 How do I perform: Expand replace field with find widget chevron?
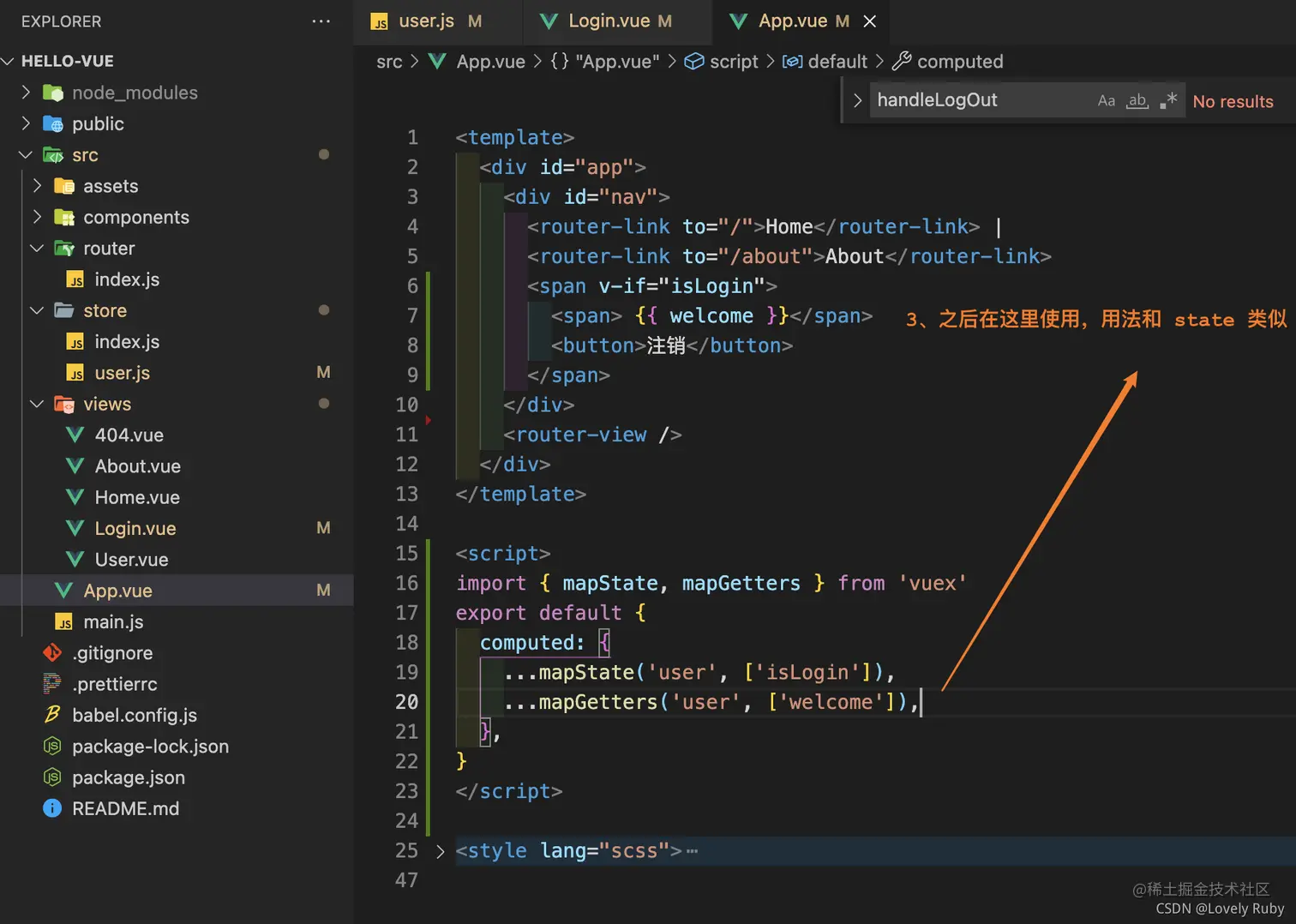(857, 101)
